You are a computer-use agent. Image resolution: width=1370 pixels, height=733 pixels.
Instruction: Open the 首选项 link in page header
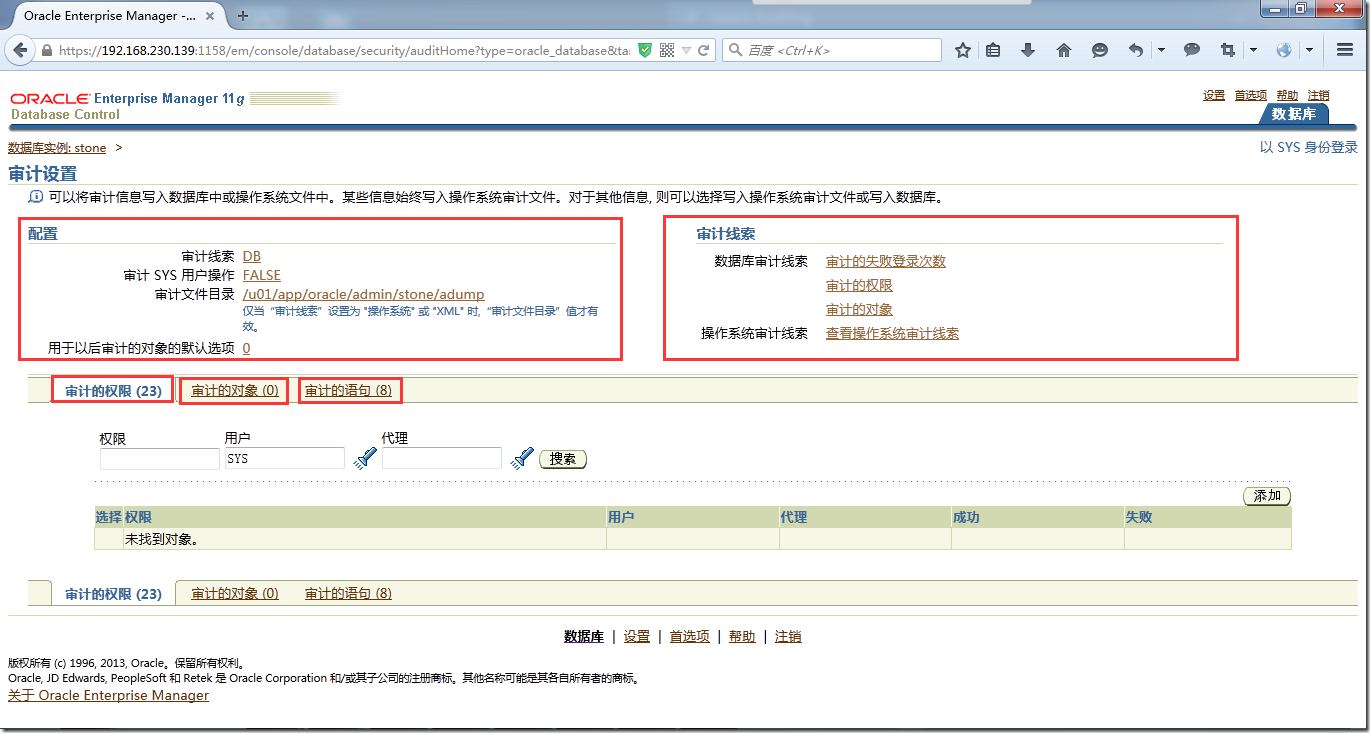1250,95
